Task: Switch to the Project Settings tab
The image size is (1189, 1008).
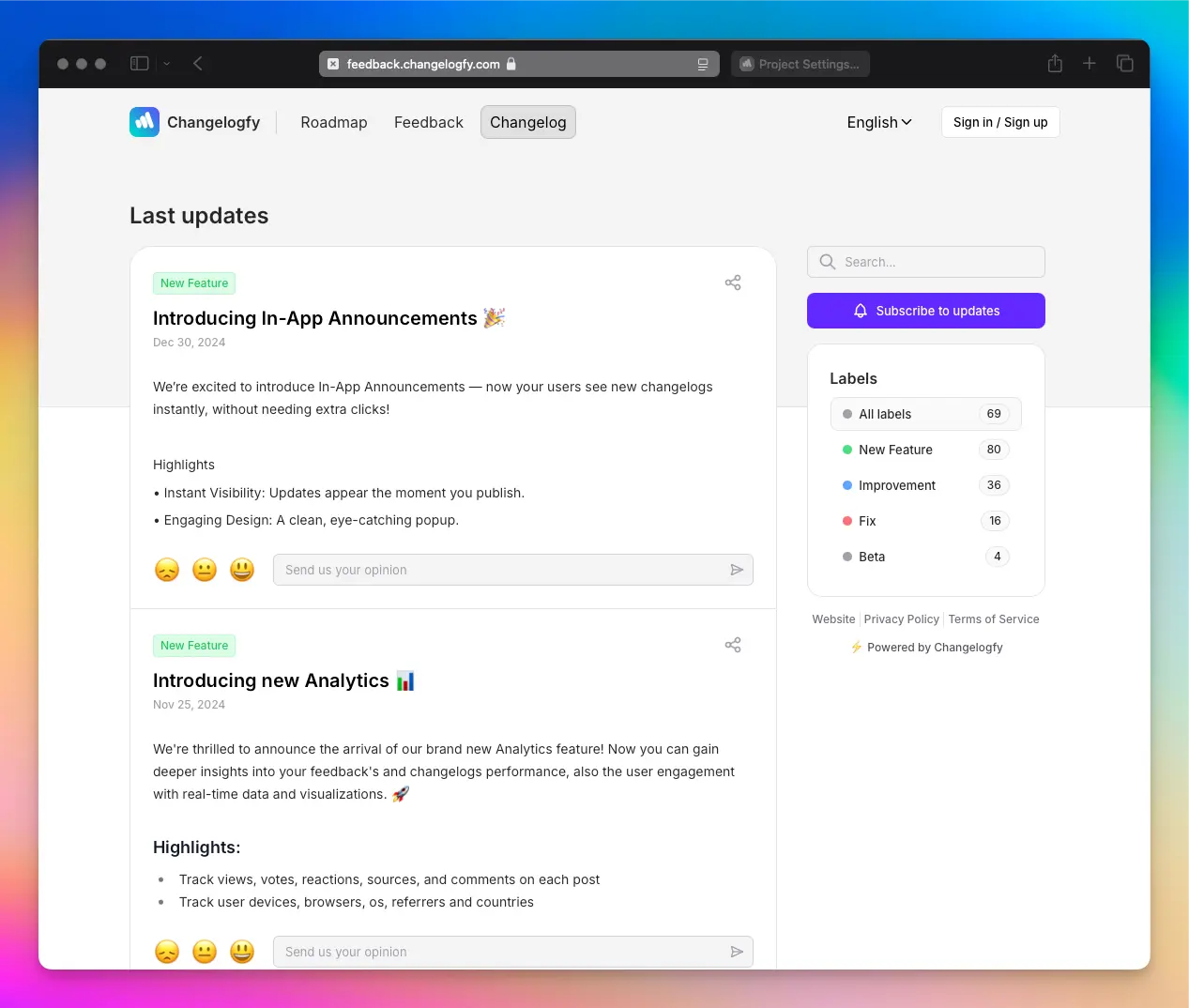Action: pos(800,64)
